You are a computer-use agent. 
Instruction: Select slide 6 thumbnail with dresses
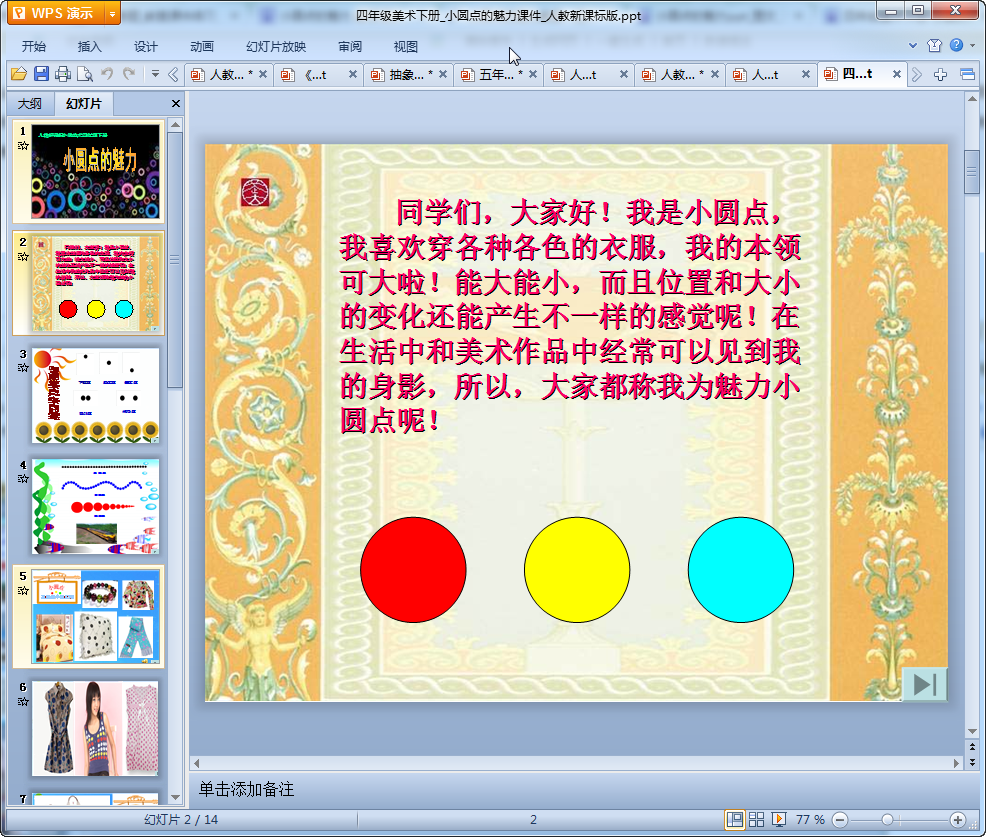point(96,728)
